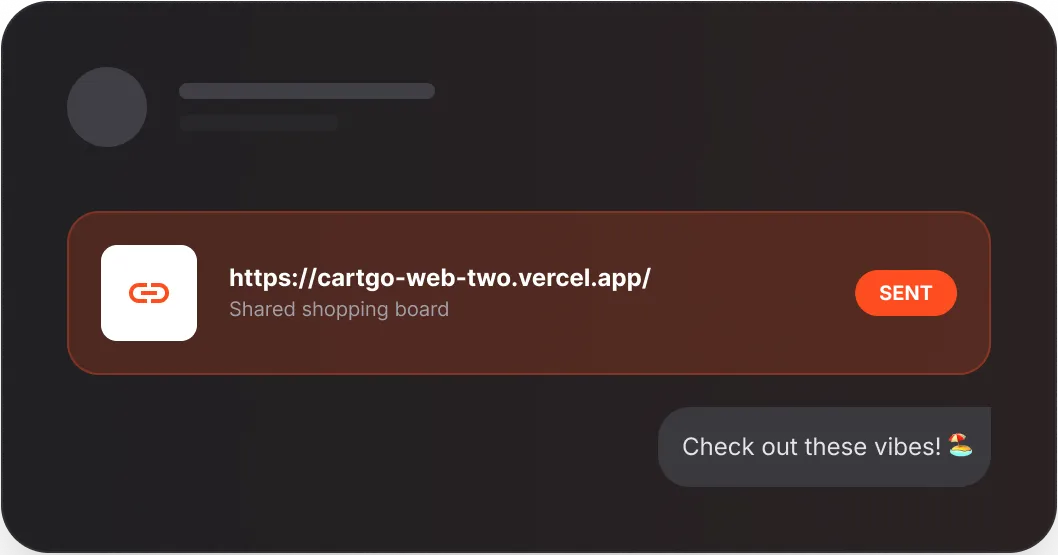Click the "Shared shopping board" subtitle
The width and height of the screenshot is (1058, 555).
coord(338,309)
